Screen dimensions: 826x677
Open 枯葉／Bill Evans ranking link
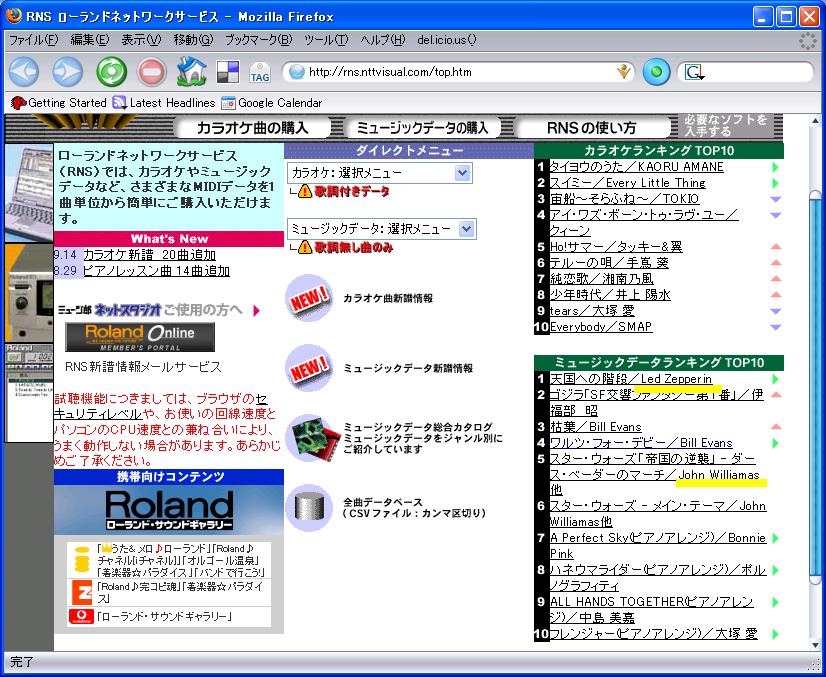[596, 427]
